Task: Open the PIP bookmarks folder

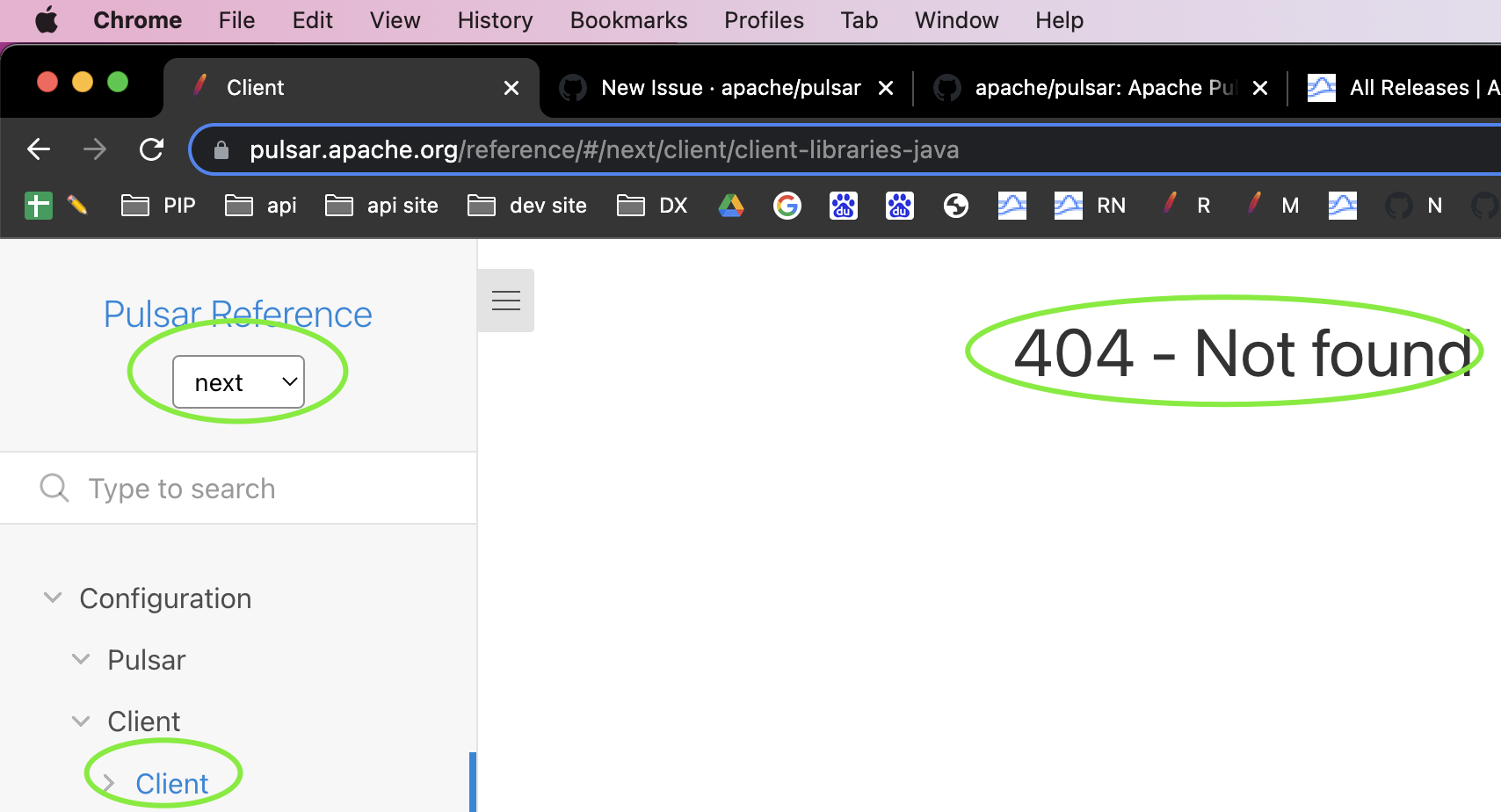Action: tap(158, 206)
